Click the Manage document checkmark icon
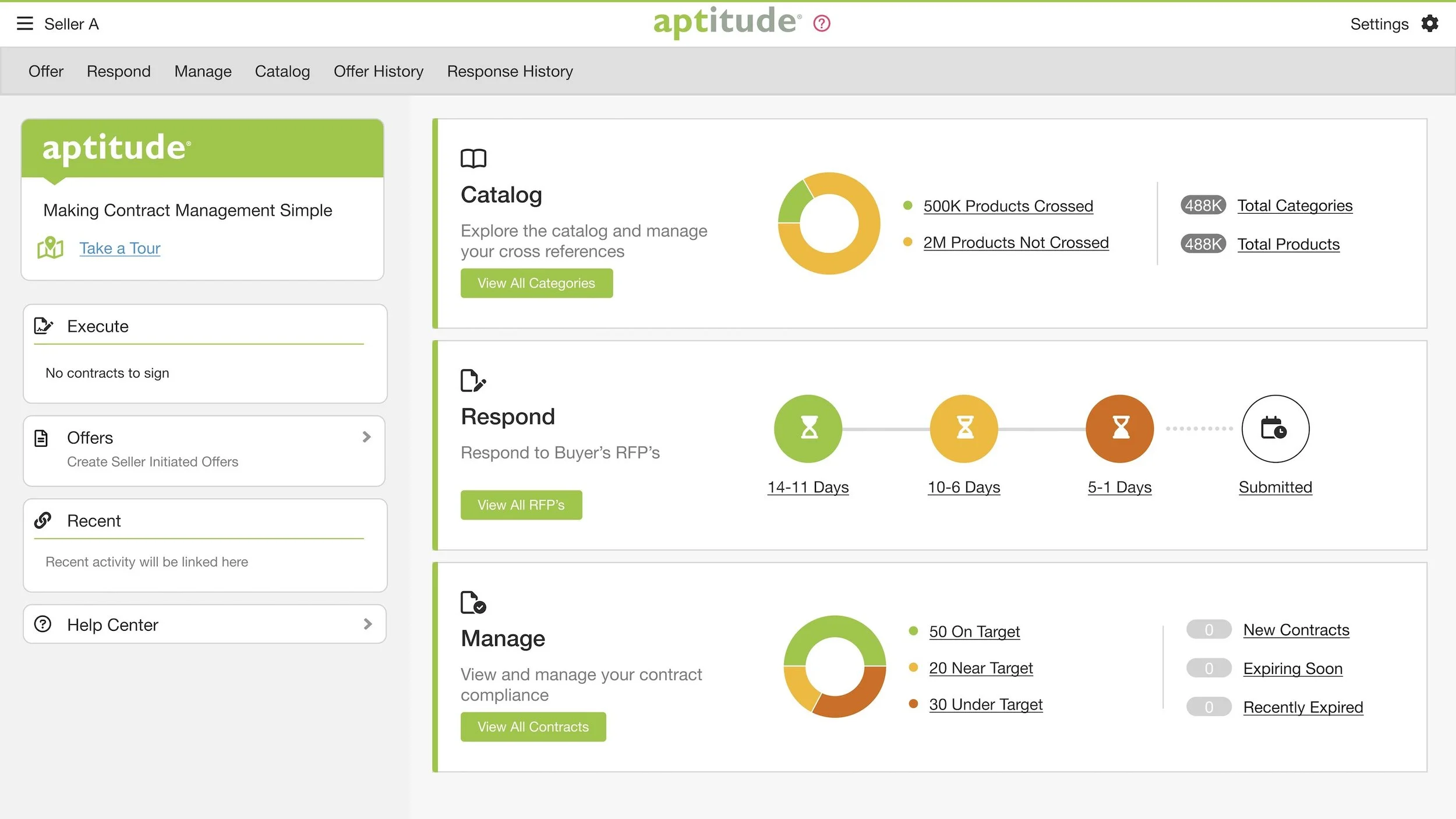 [x=473, y=602]
